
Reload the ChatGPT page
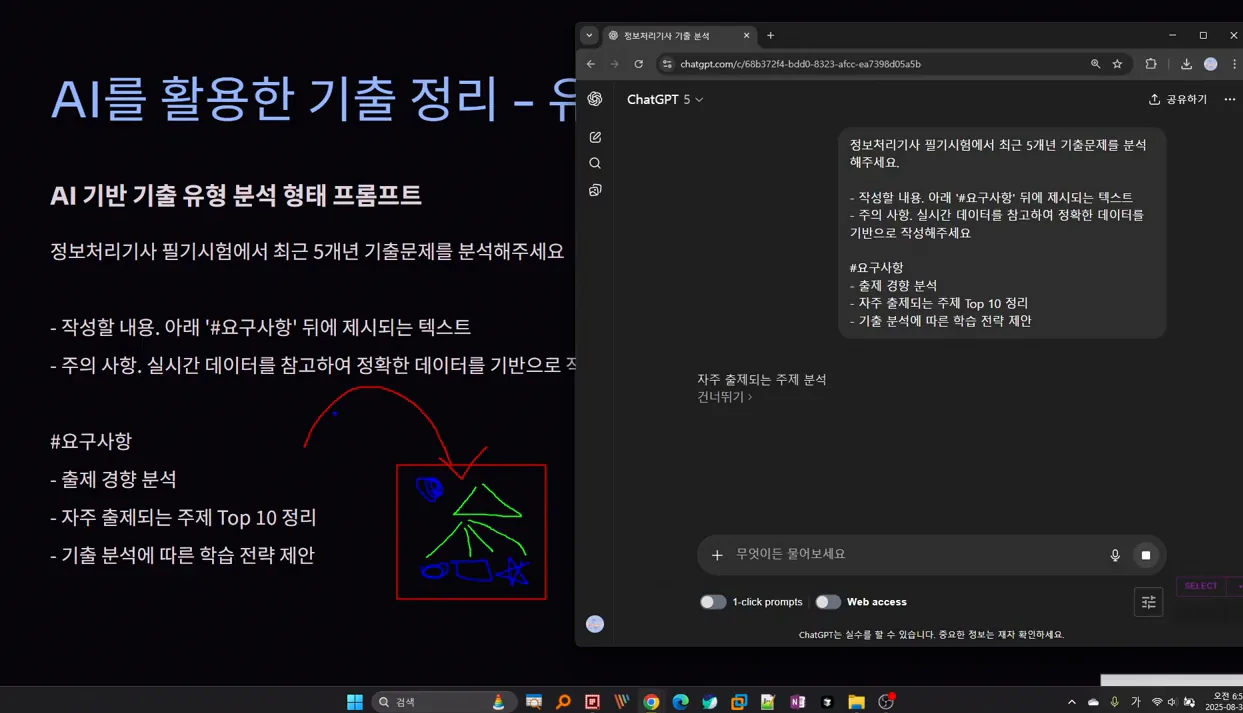pos(639,64)
